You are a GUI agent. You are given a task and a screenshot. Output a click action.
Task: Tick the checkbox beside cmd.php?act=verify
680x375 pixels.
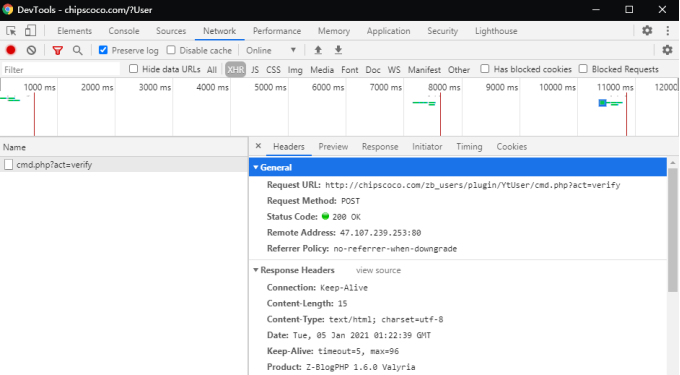click(8, 165)
